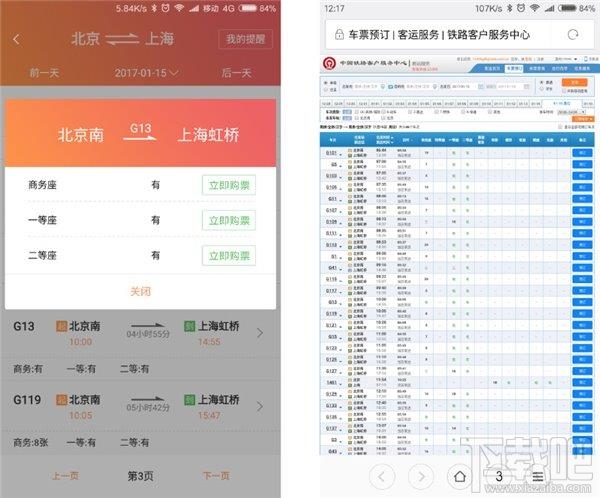Expand the G11 train stop details

[341, 200]
